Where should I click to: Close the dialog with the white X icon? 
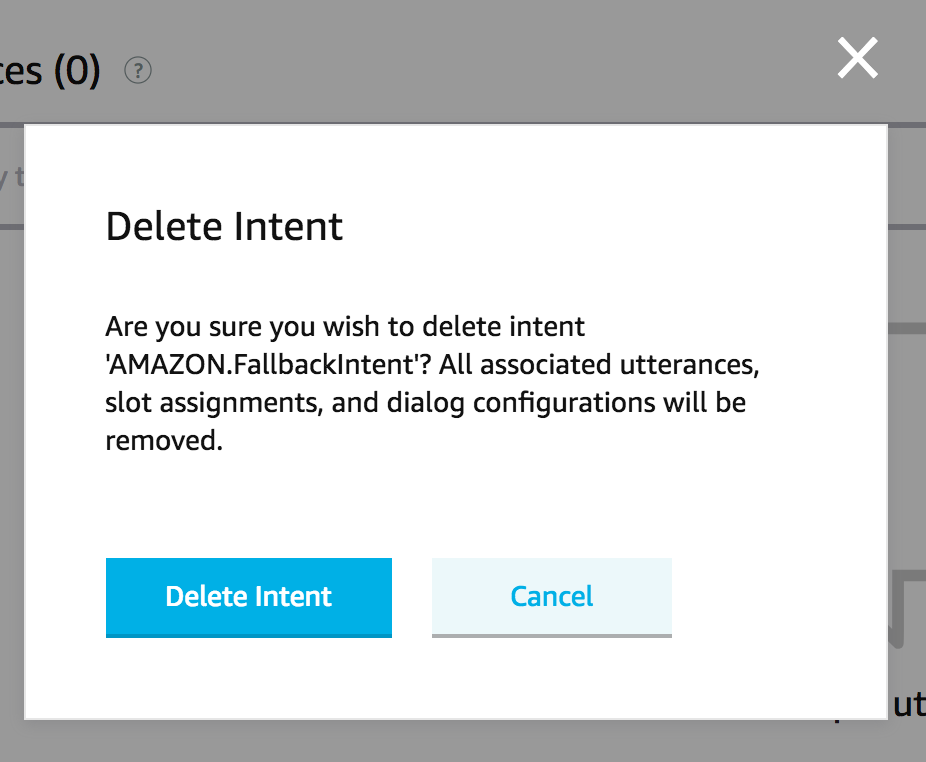(857, 58)
